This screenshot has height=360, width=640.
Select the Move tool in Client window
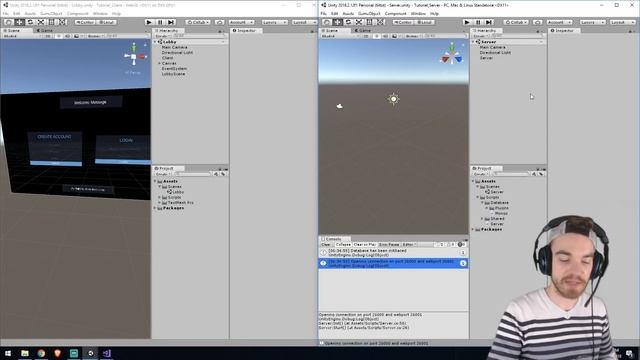click(19, 22)
